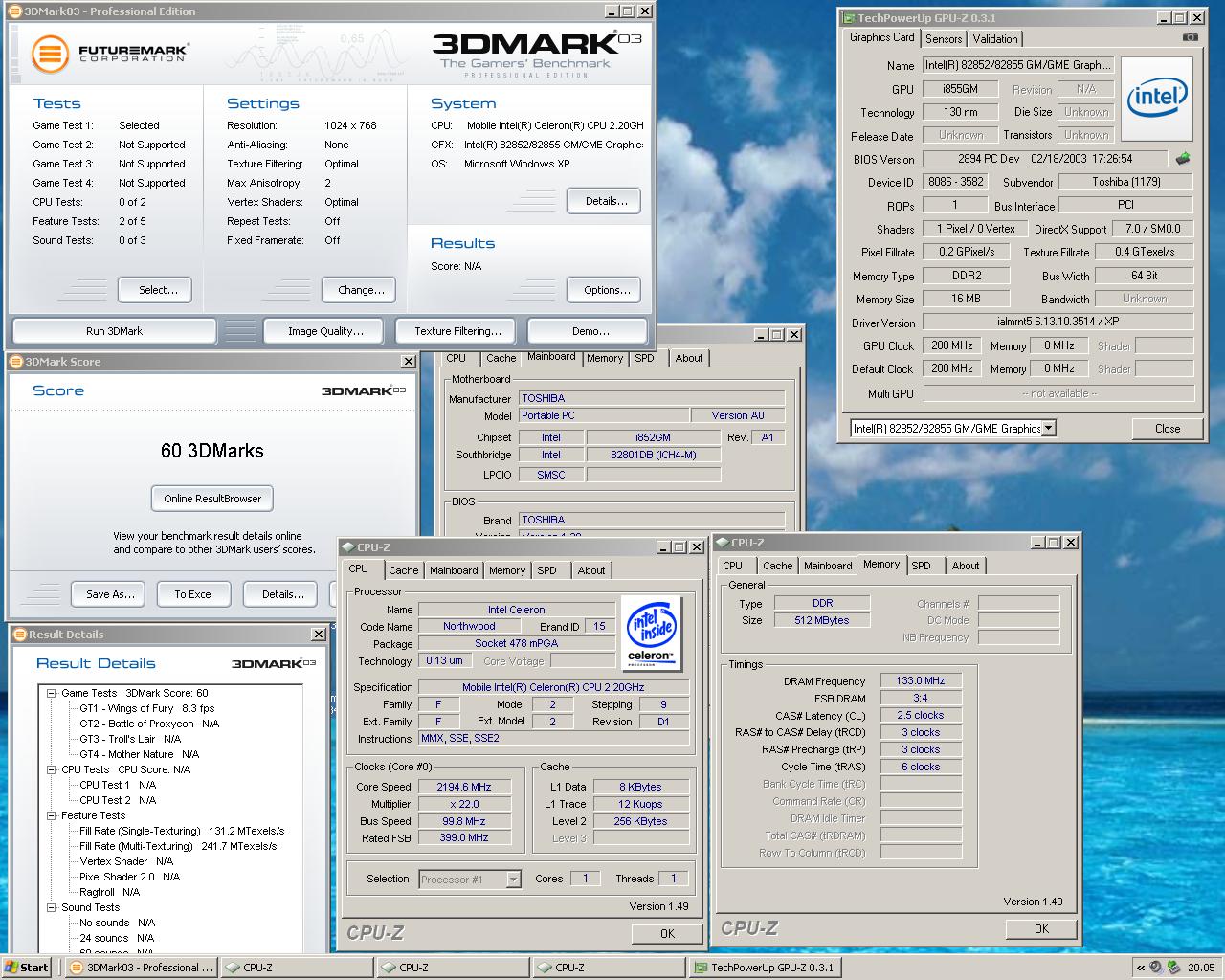1225x980 pixels.
Task: Open CPU tab in CPU-Z Memory window
Action: (733, 566)
